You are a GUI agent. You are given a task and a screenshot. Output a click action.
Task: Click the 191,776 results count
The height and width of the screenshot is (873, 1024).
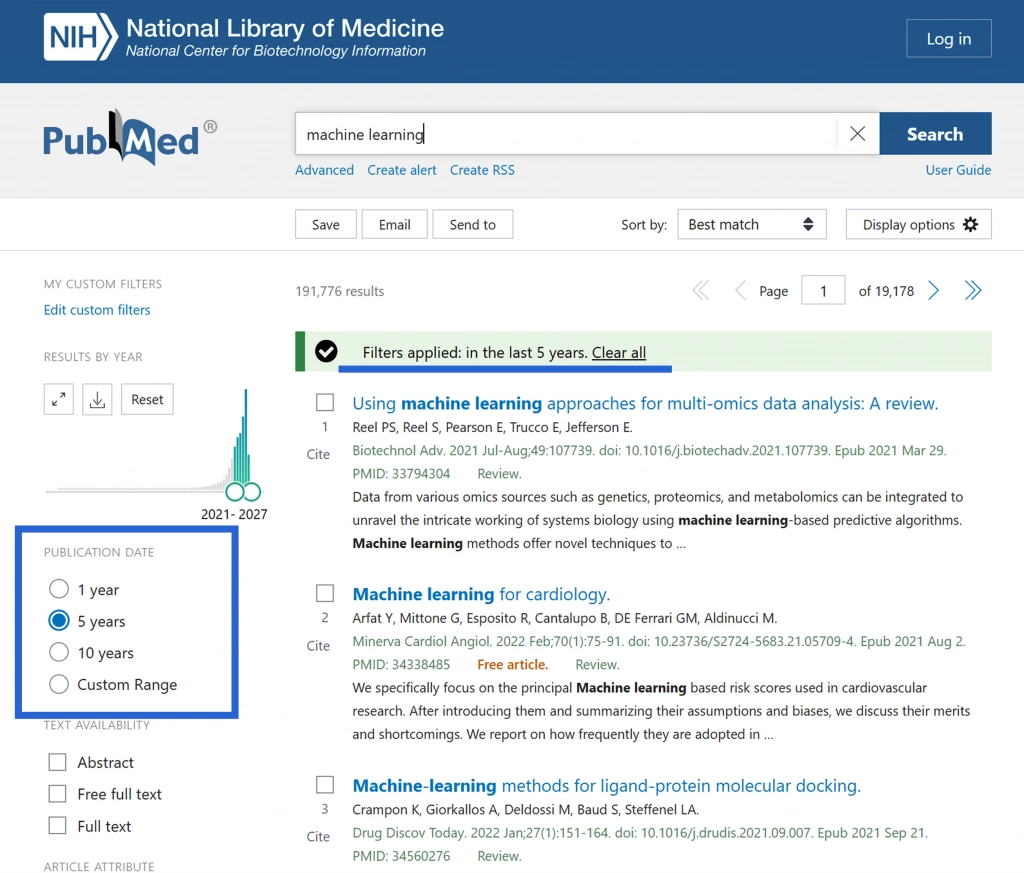(x=340, y=291)
